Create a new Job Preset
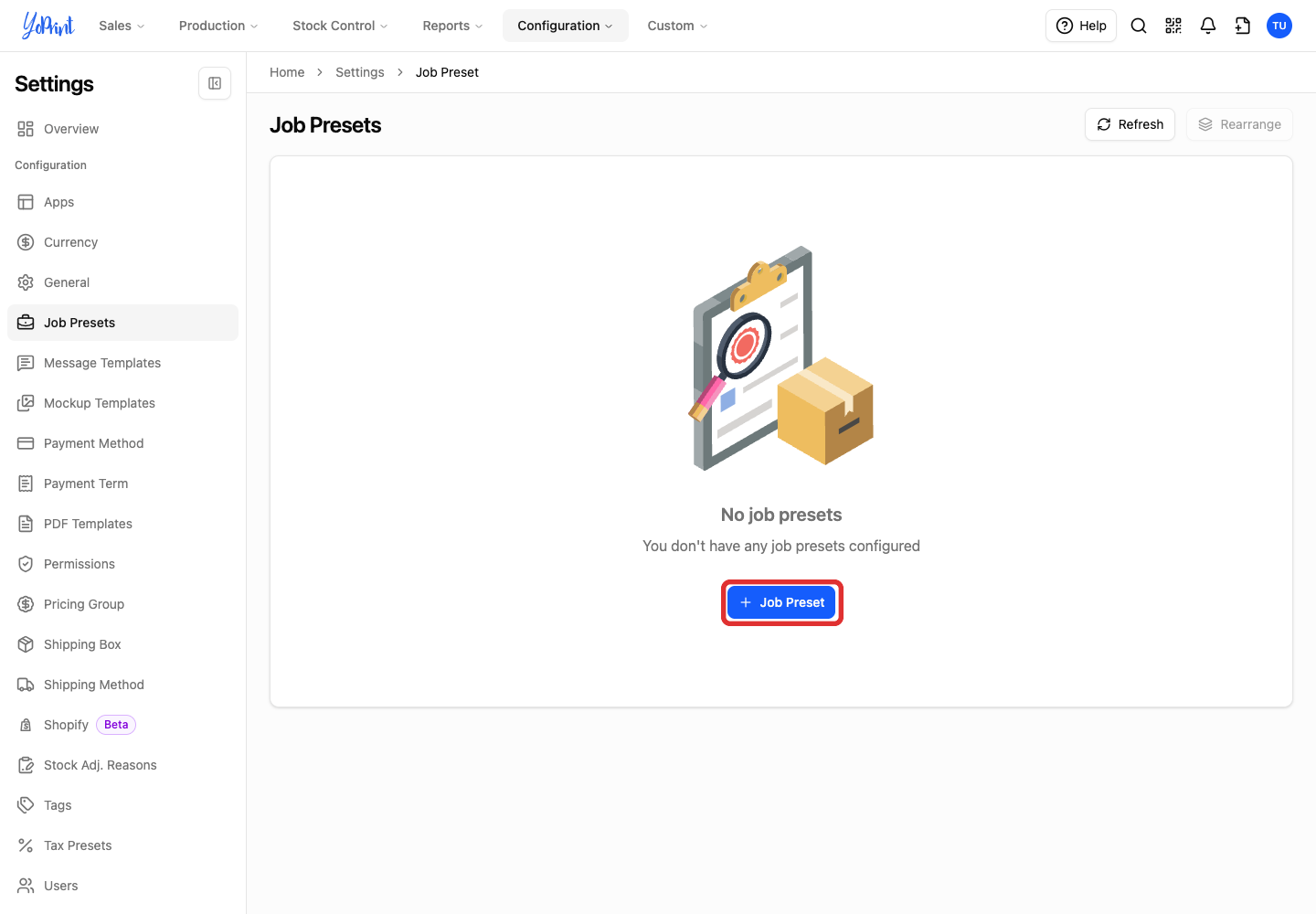The width and height of the screenshot is (1316, 914). click(781, 602)
